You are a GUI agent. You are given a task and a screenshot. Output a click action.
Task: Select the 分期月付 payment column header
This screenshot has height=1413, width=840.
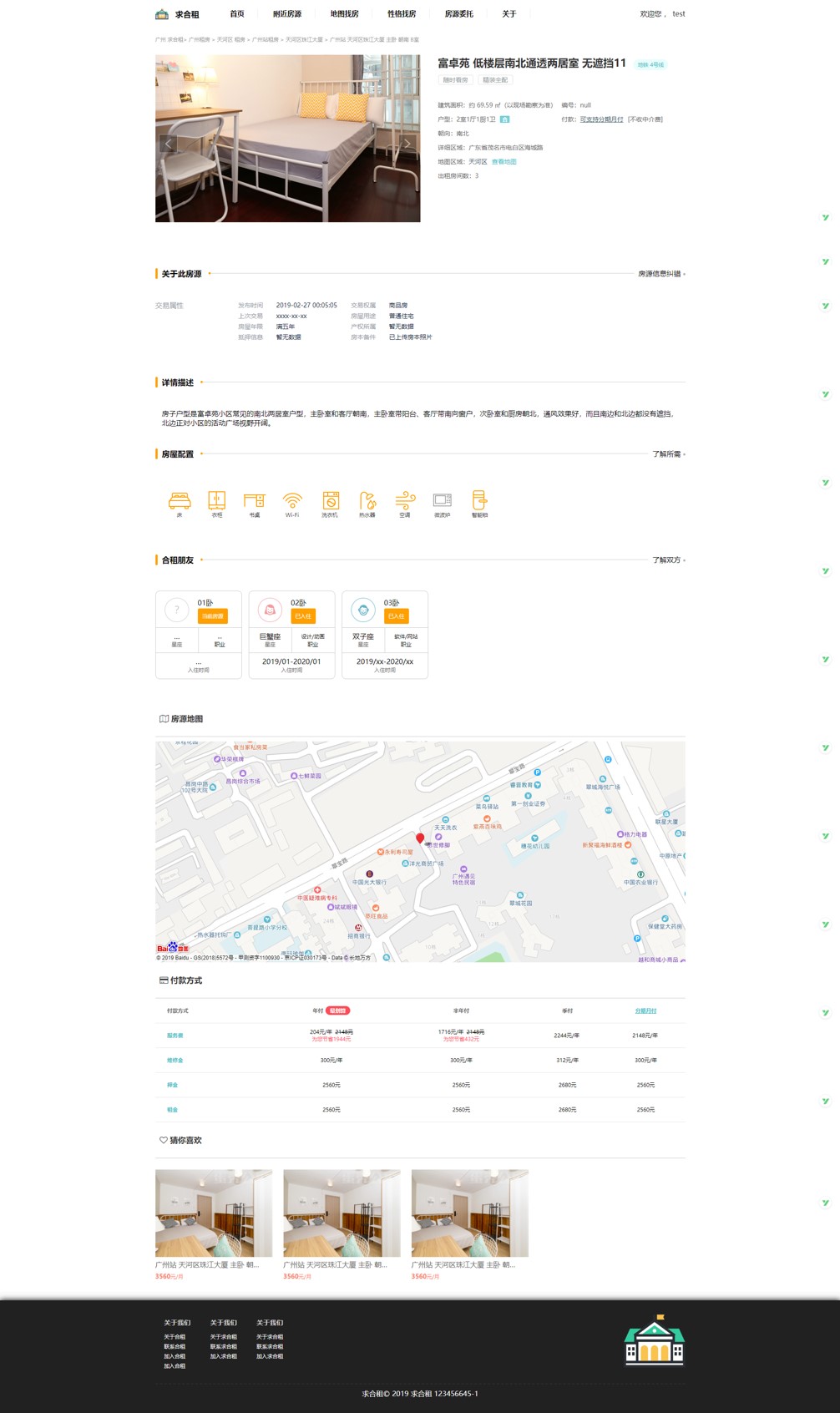pos(645,1011)
